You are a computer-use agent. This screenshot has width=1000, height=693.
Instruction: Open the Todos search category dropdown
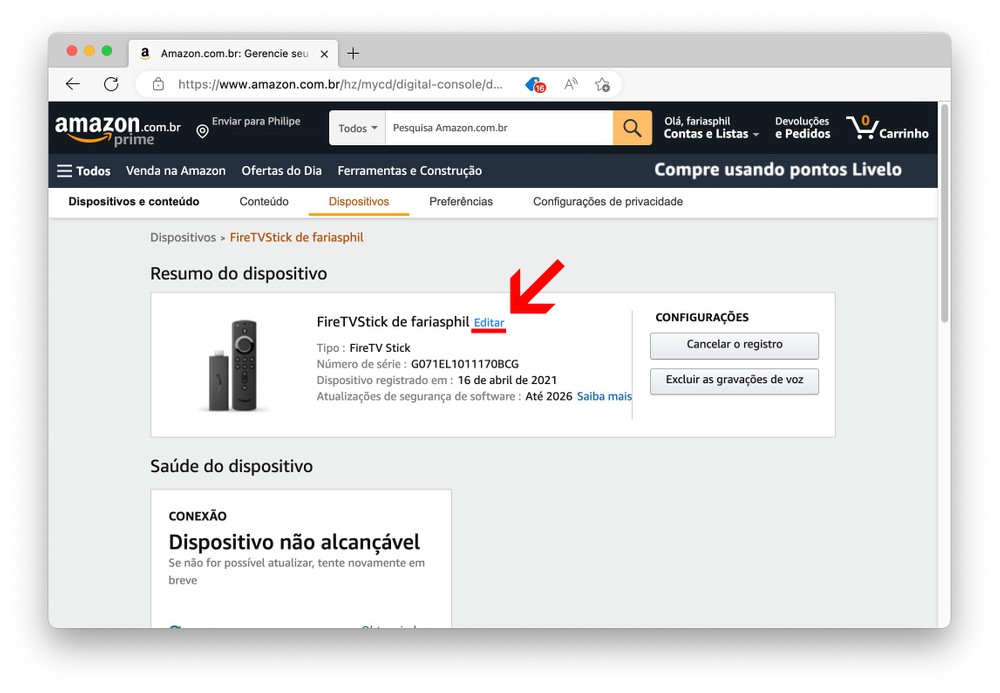[357, 128]
